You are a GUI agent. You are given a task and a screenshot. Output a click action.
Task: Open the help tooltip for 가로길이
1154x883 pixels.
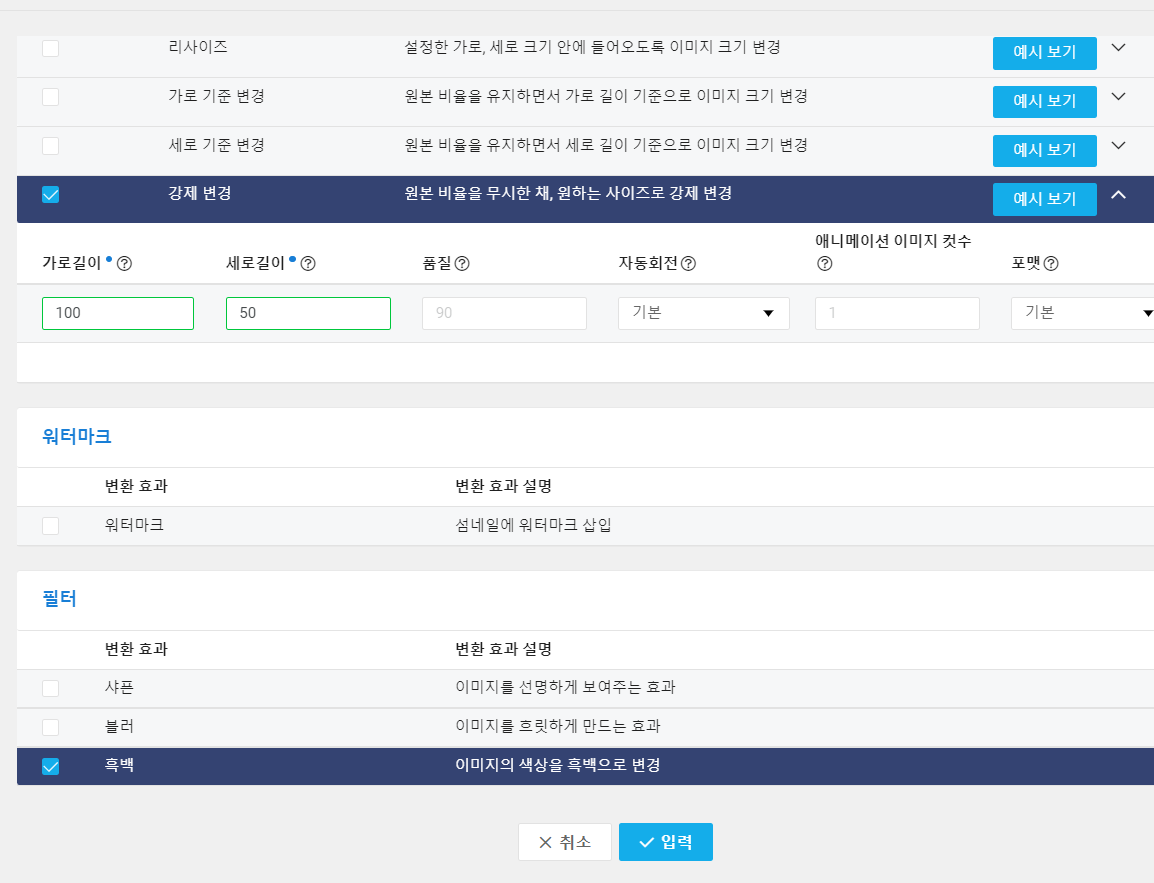coord(123,262)
